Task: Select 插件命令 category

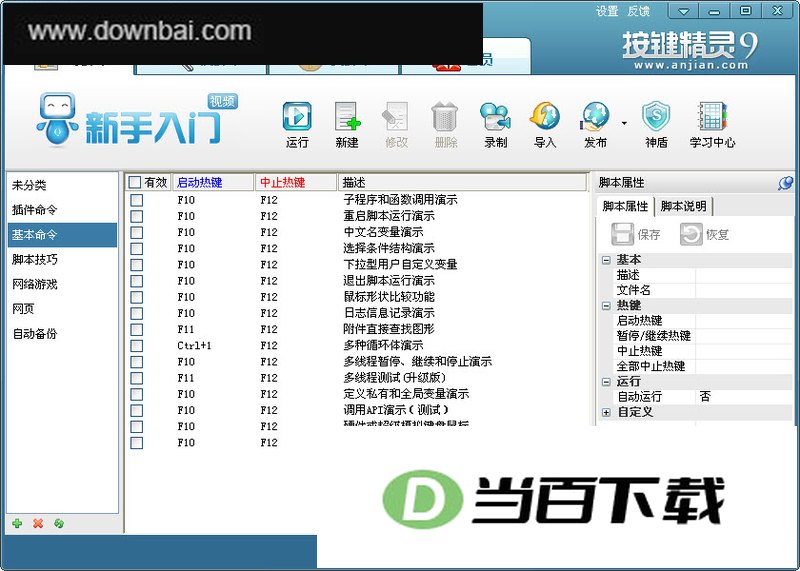Action: coord(62,210)
